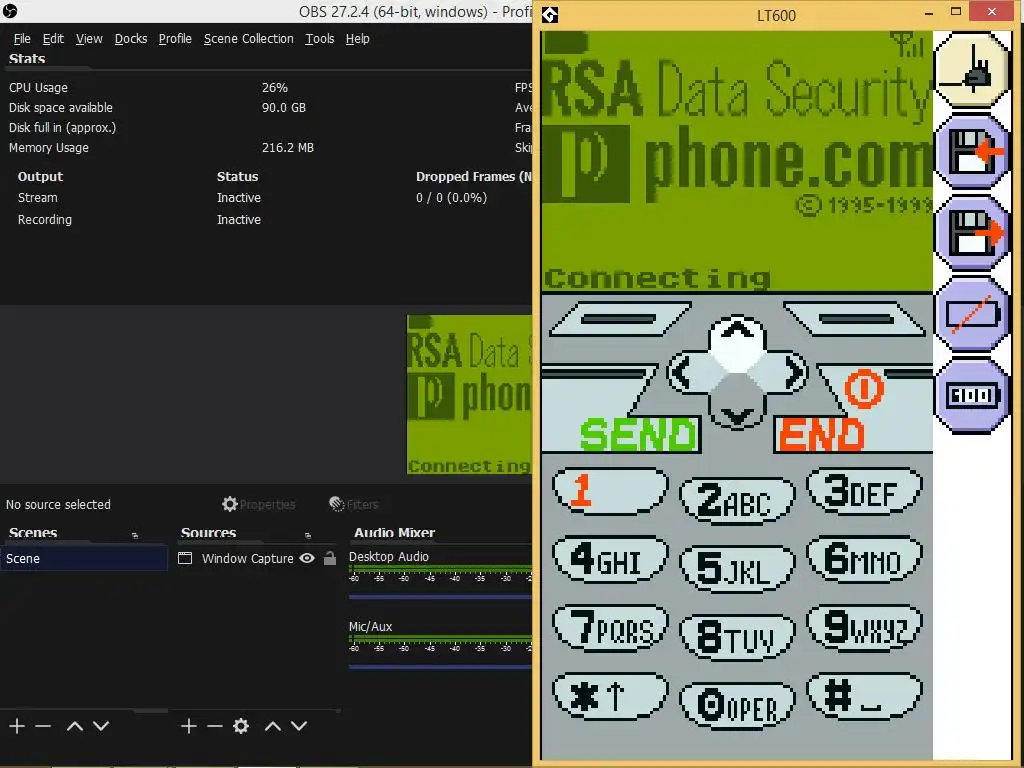1024x768 pixels.
Task: Click the CPU Usage value 26%
Action: 275,88
